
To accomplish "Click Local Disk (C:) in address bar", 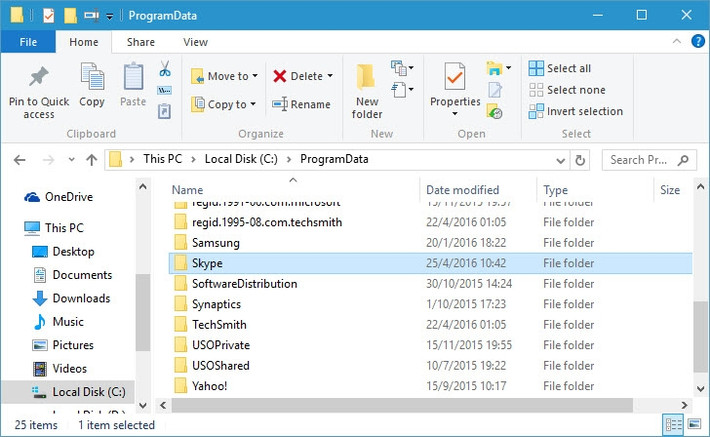I will pyautogui.click(x=241, y=159).
